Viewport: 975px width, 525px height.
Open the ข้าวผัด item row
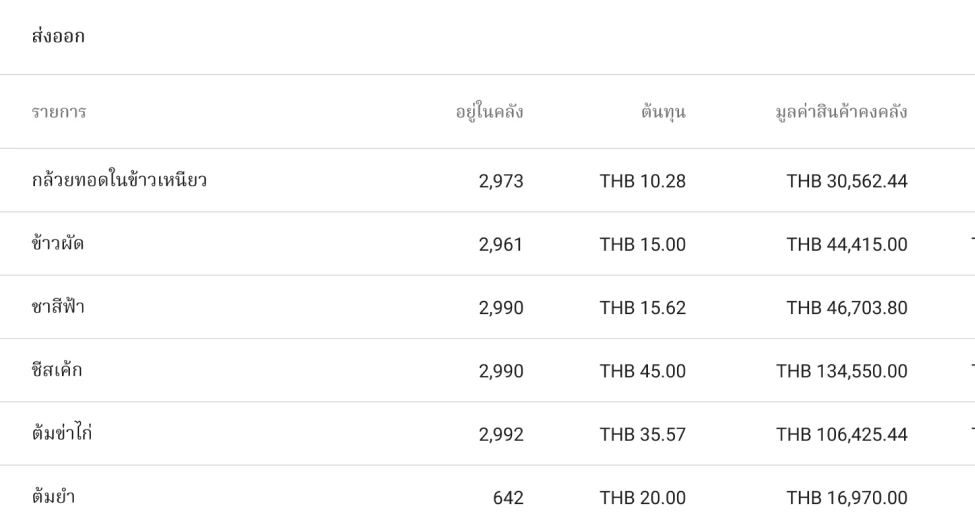pos(58,244)
